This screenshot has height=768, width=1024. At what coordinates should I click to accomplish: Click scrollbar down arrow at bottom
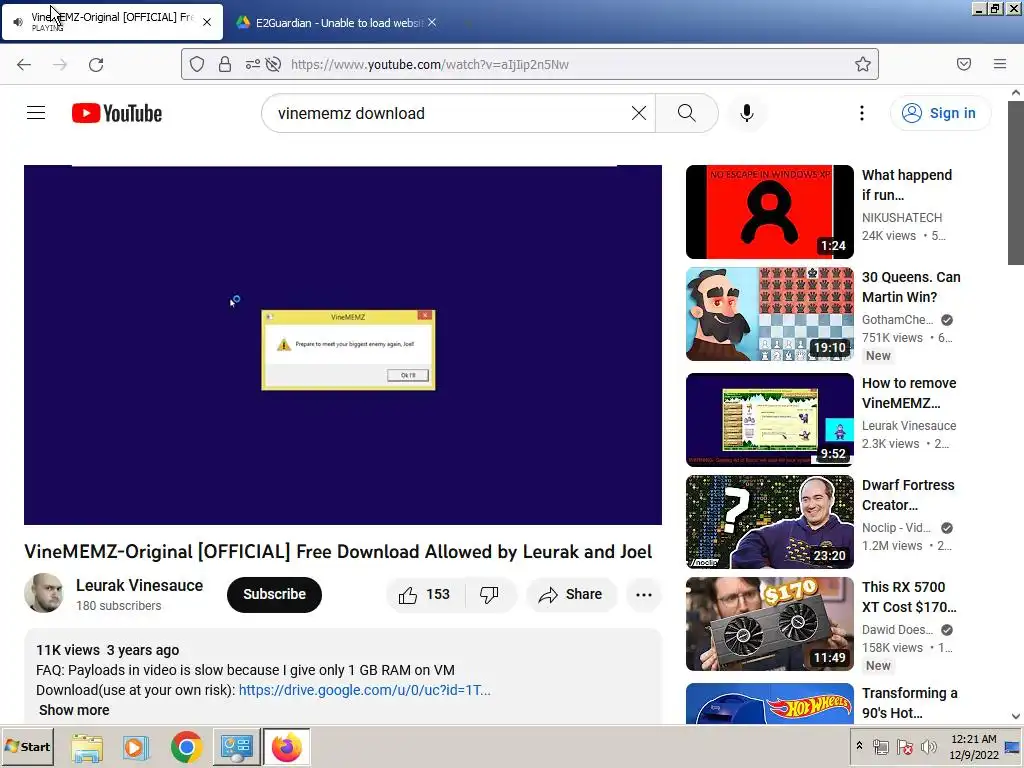(x=1016, y=716)
